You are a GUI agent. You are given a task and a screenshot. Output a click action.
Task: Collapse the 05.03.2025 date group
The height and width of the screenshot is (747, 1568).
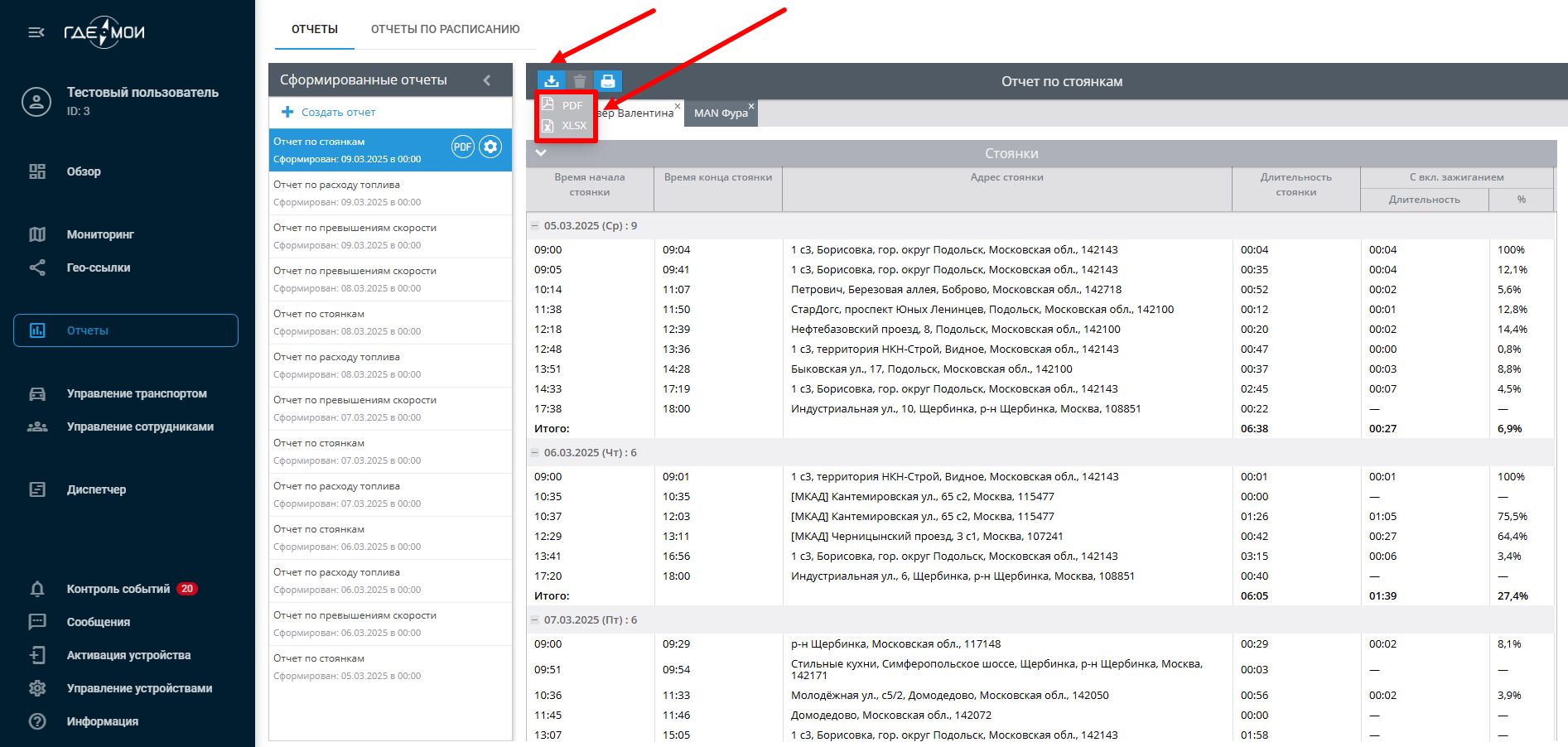pos(534,226)
